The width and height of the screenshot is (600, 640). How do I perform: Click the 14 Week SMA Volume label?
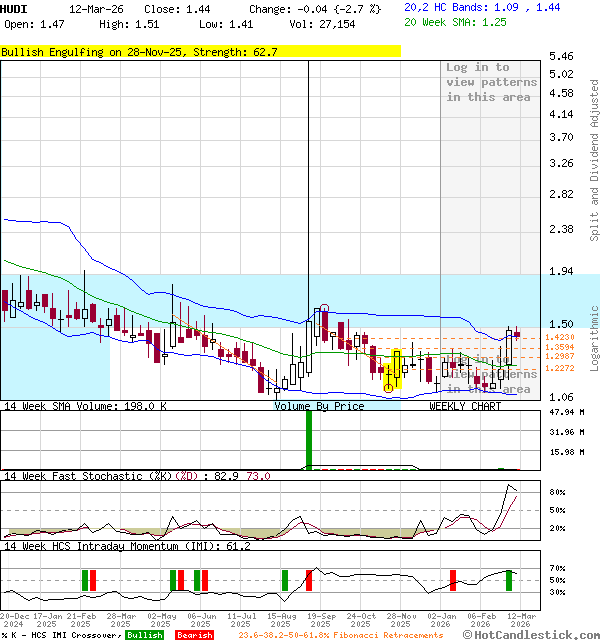coord(84,407)
